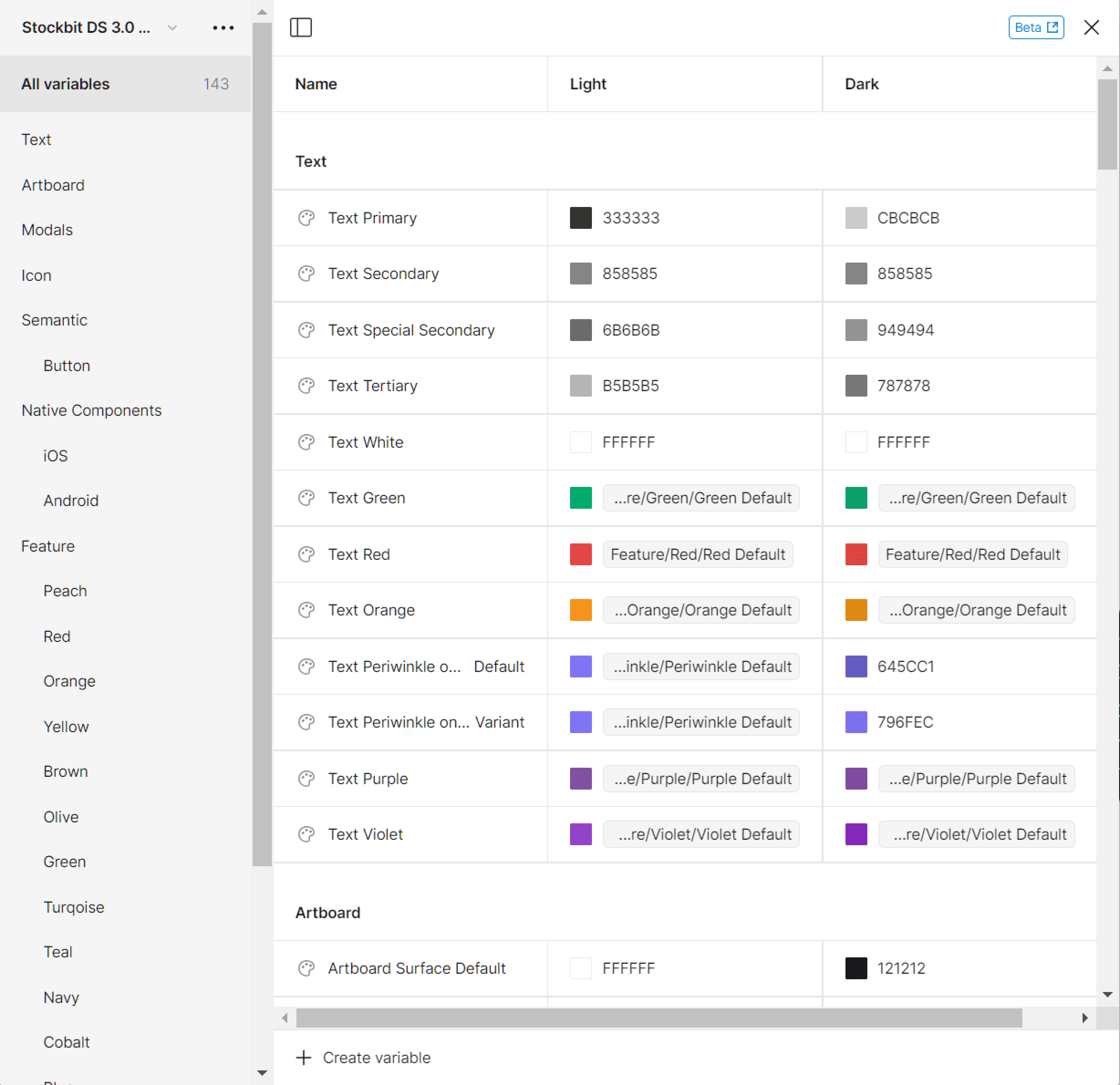Select the Peach group under Feature

point(65,591)
